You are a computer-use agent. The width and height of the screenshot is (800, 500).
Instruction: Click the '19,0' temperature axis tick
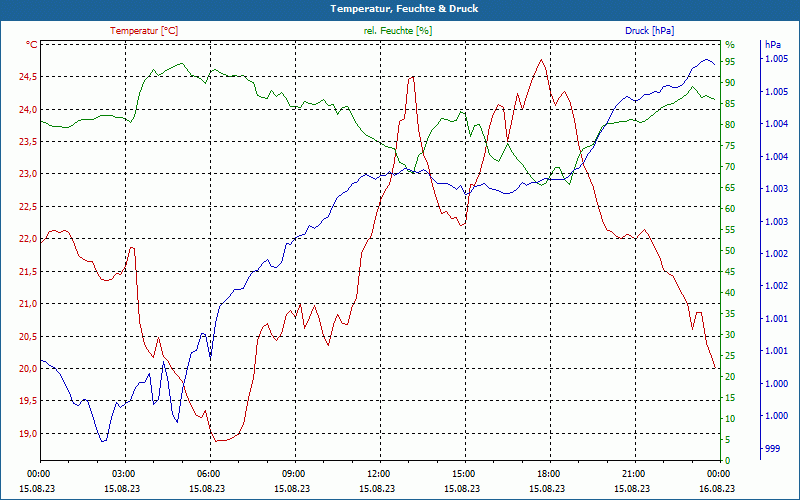tap(28, 434)
